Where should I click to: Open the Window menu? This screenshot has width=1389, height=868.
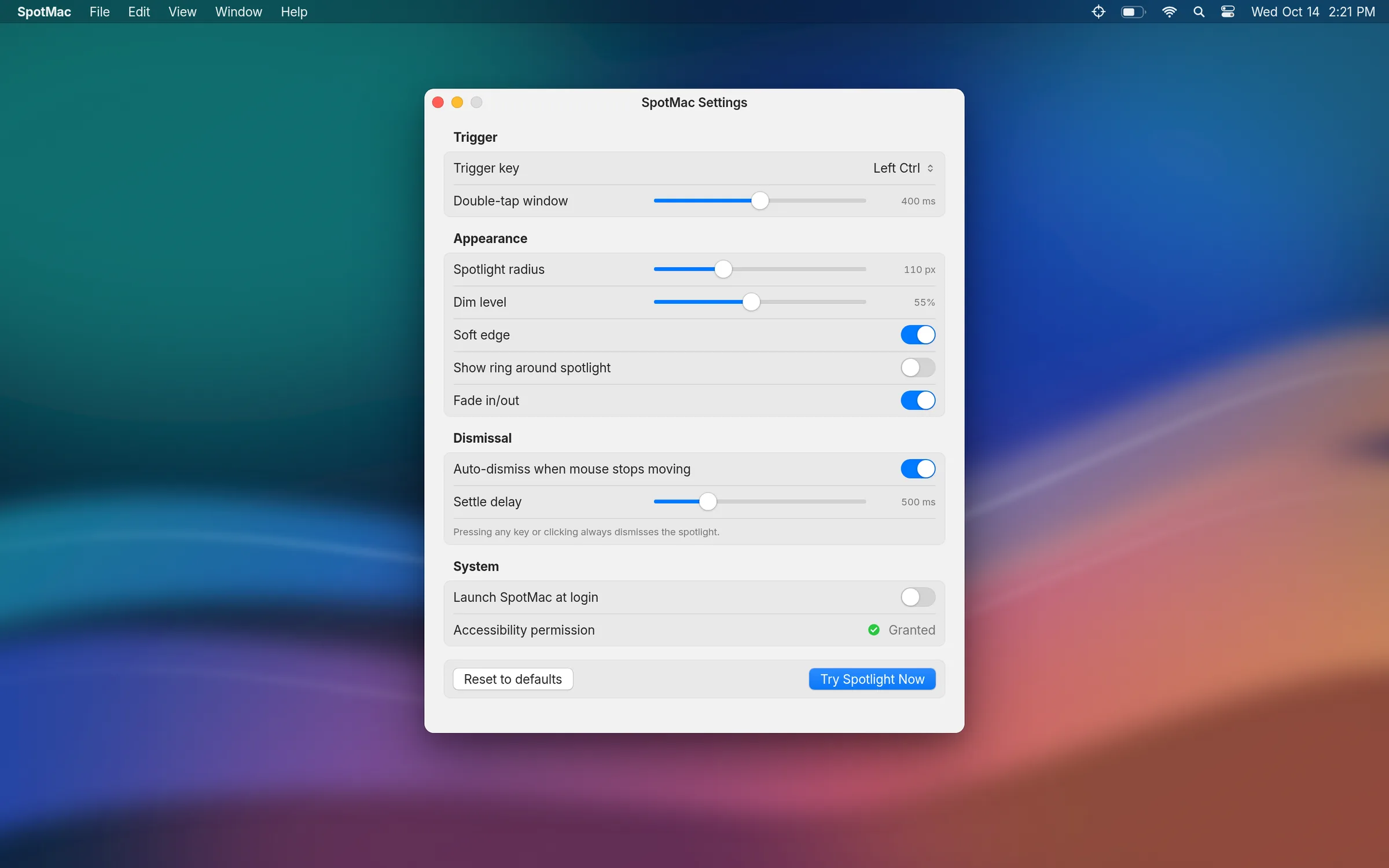[238, 12]
